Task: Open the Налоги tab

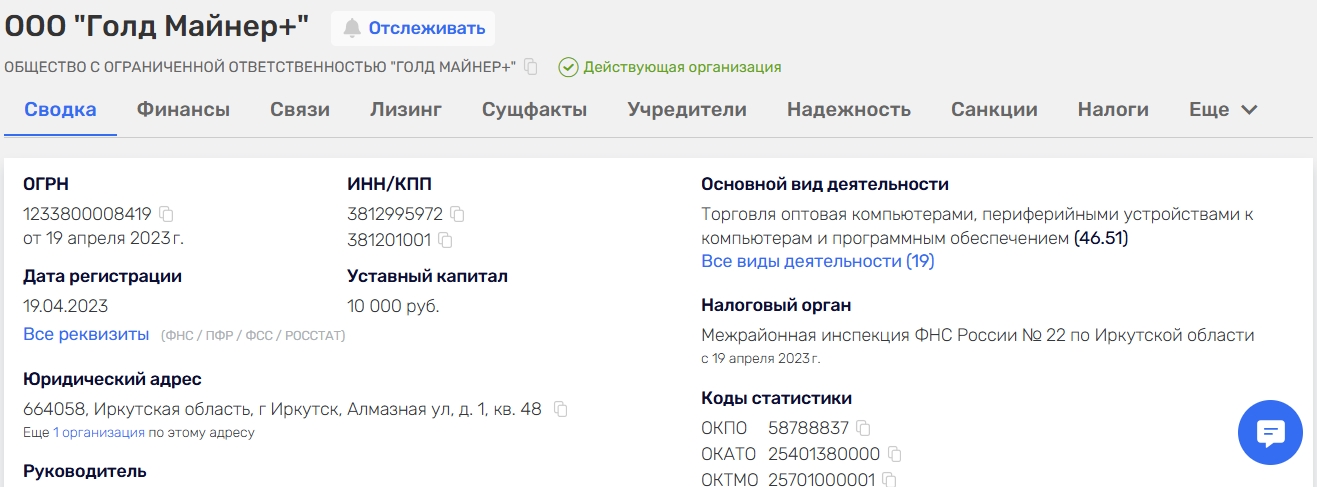Action: [x=1113, y=110]
